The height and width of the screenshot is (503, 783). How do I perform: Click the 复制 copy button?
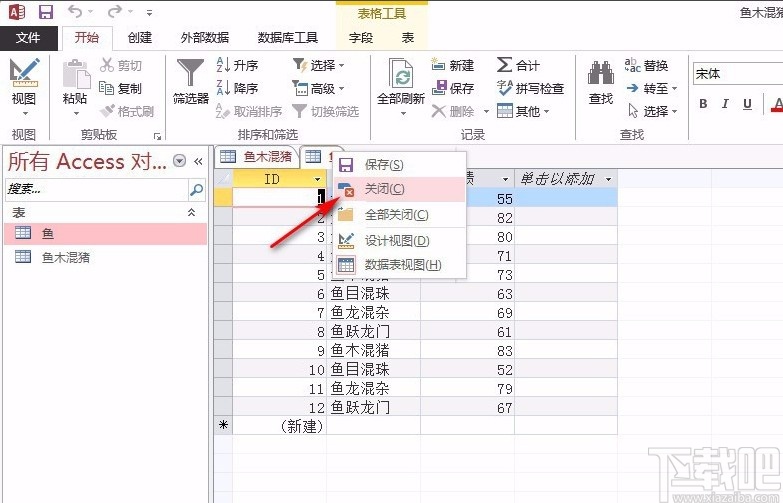[x=120, y=88]
